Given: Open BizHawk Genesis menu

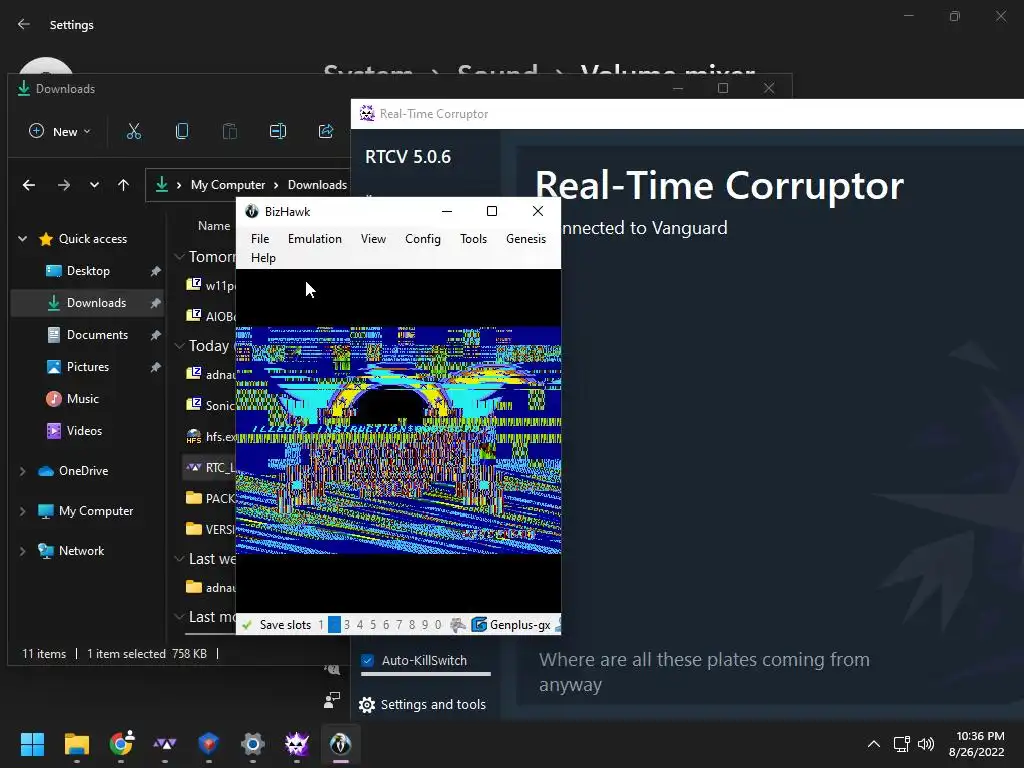Looking at the screenshot, I should [526, 239].
